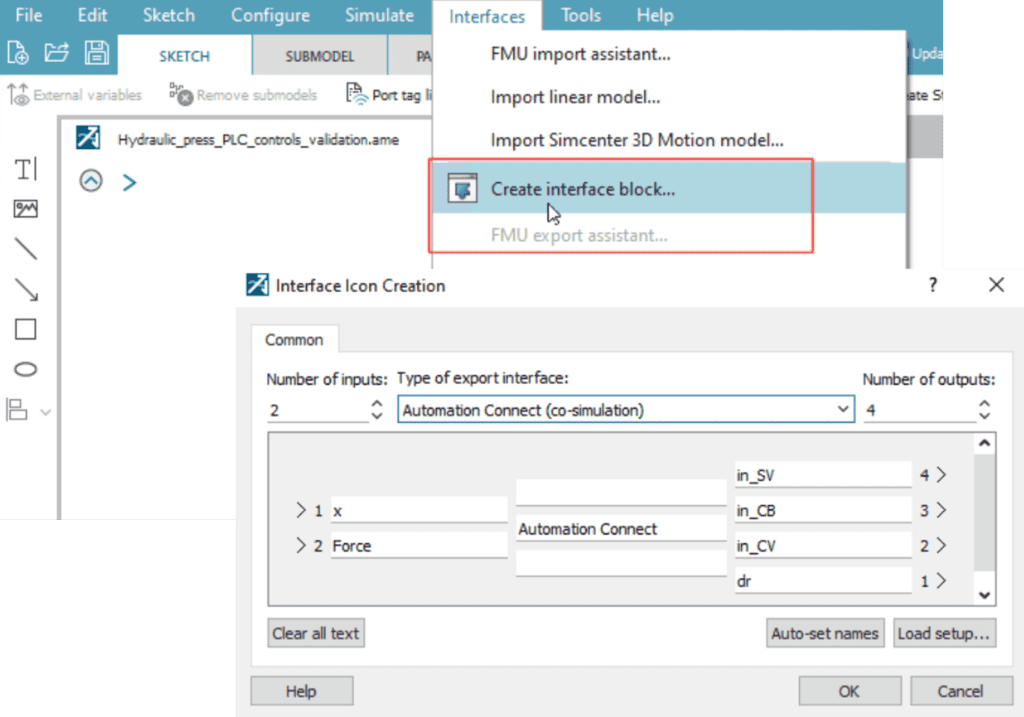Select the rectangle drawing tool

pyautogui.click(x=26, y=330)
